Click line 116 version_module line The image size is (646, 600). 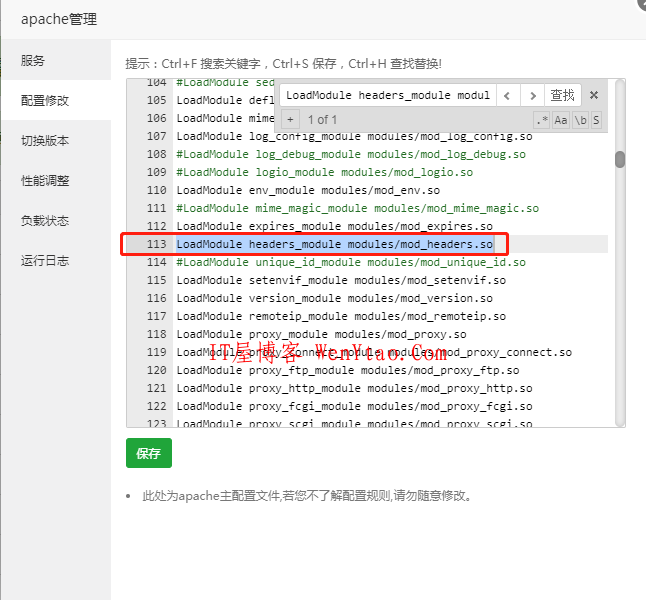(x=335, y=298)
